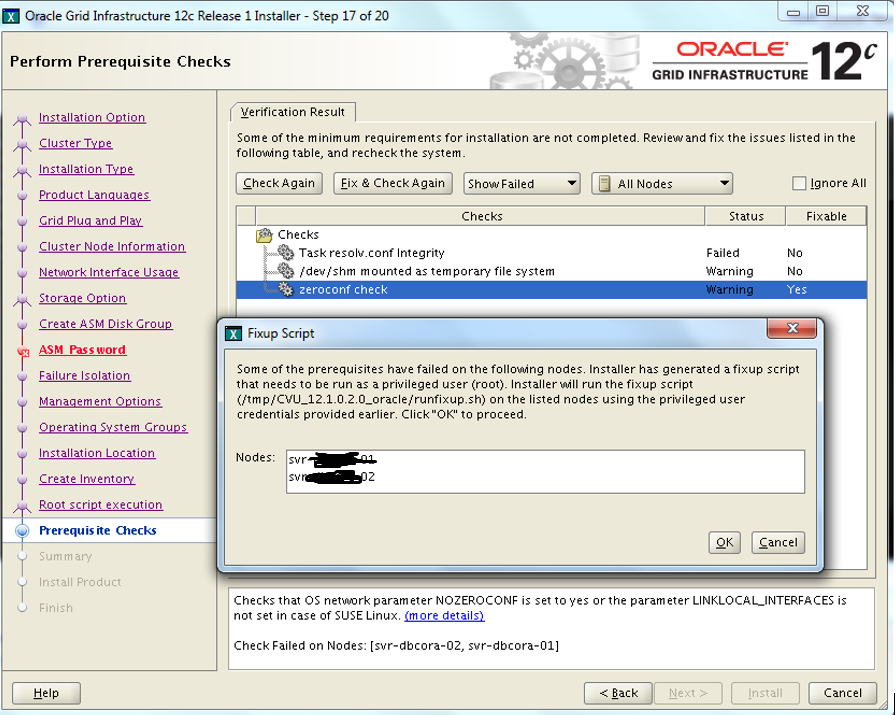The image size is (896, 715).
Task: Click the Checks folder icon in table
Action: pyautogui.click(x=264, y=235)
